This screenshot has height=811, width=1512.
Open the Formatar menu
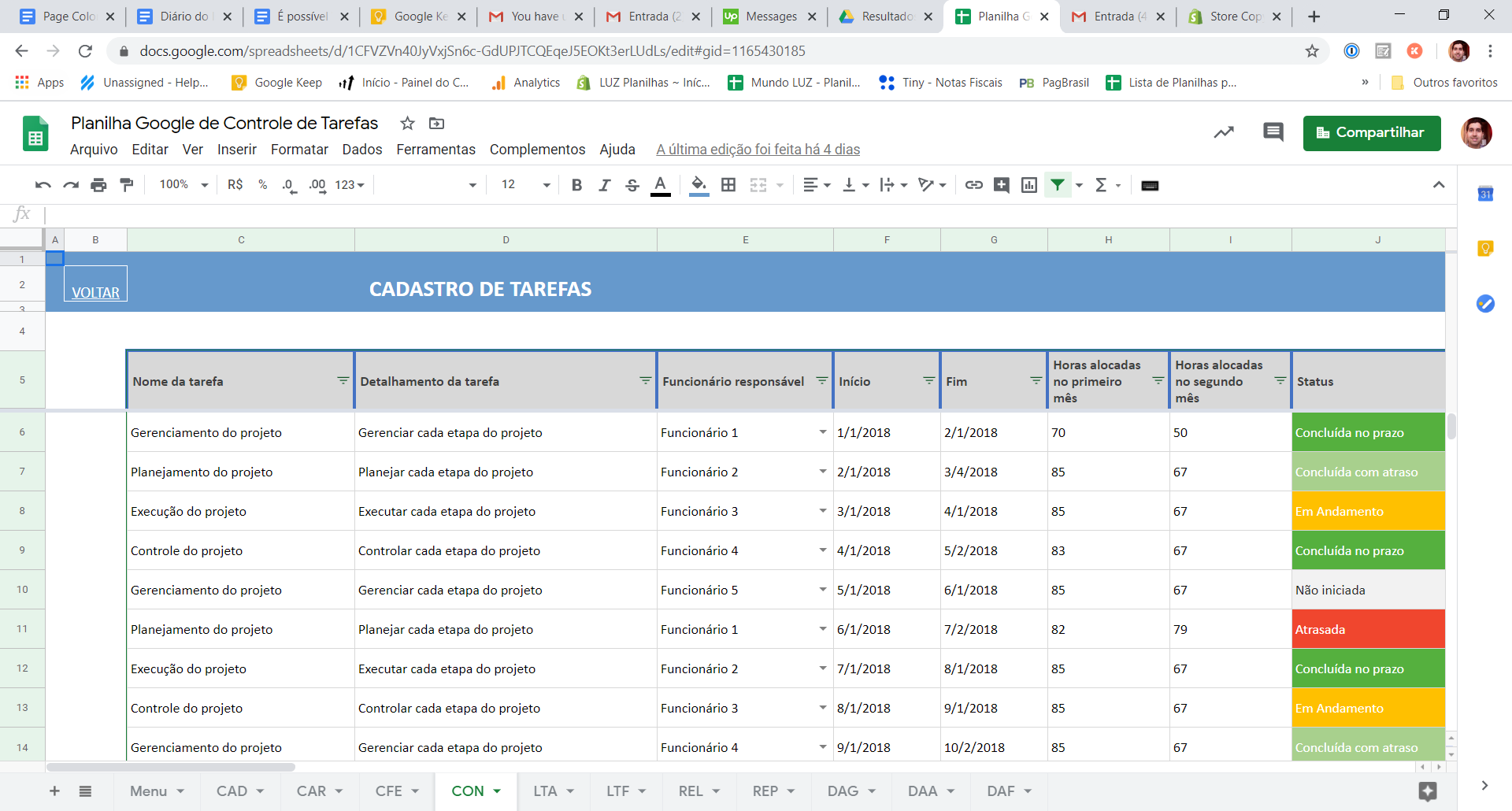point(299,150)
